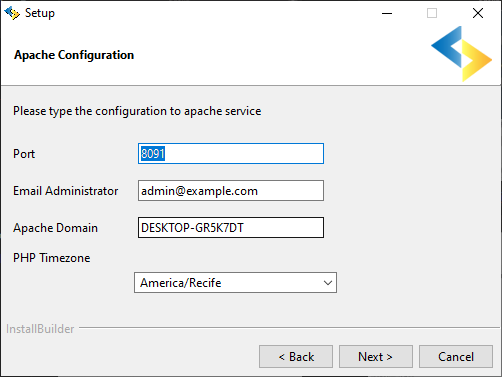Click the Apache Domain label
This screenshot has width=502, height=377.
pos(55,228)
